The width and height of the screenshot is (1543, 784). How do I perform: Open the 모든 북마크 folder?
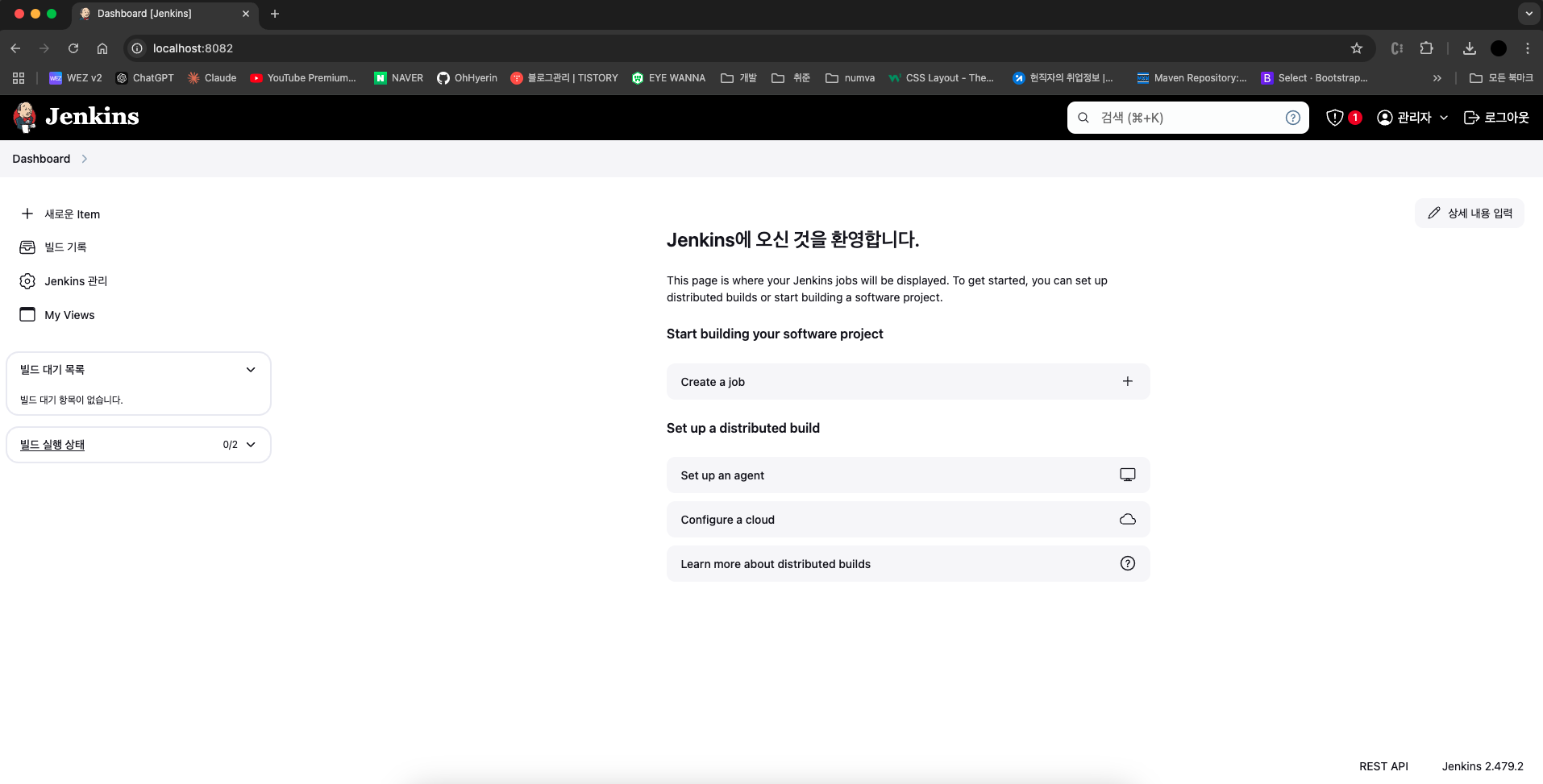[1501, 78]
